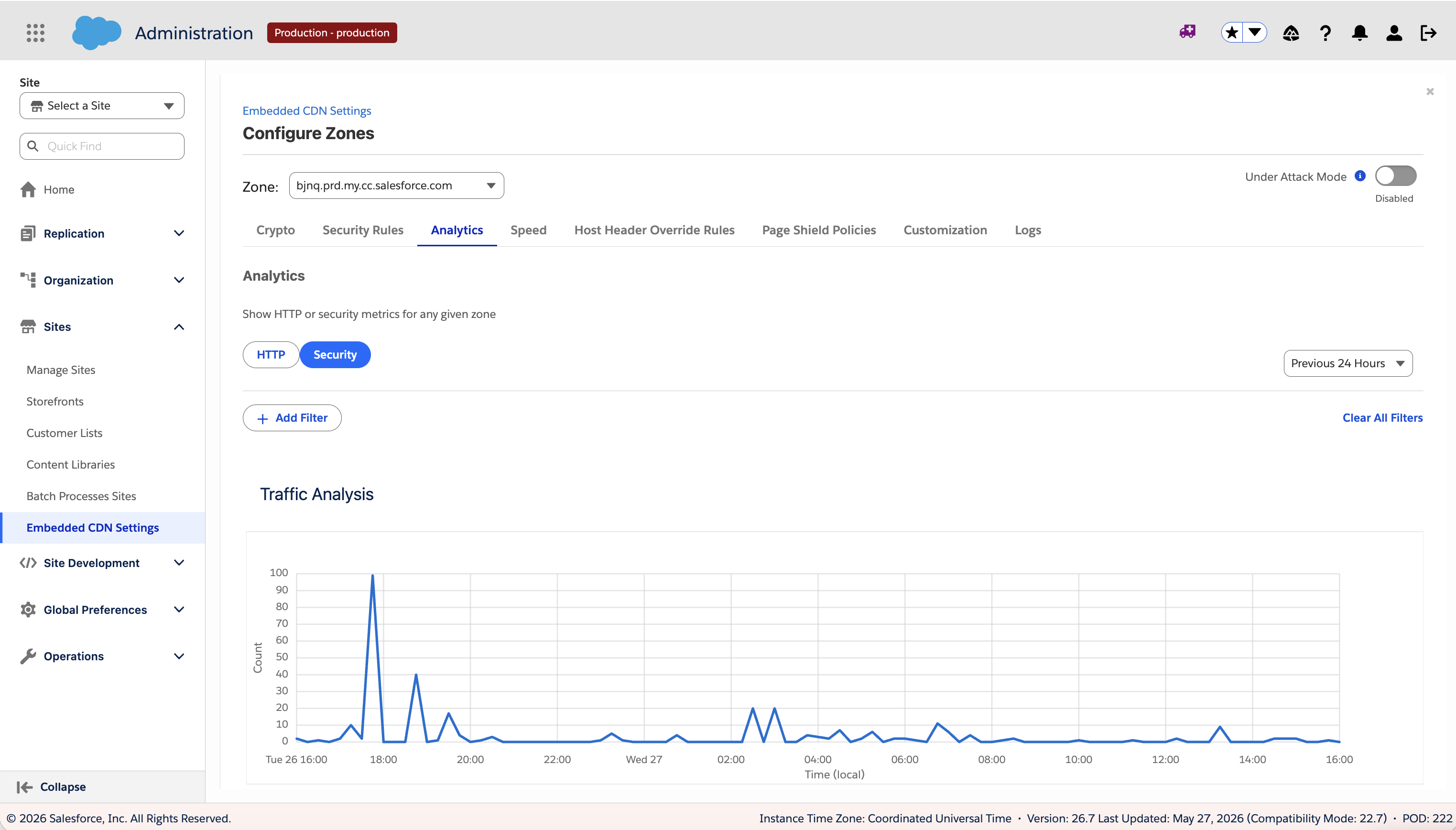Close the Configure Zones panel
This screenshot has height=830, width=1456.
pyautogui.click(x=1430, y=91)
